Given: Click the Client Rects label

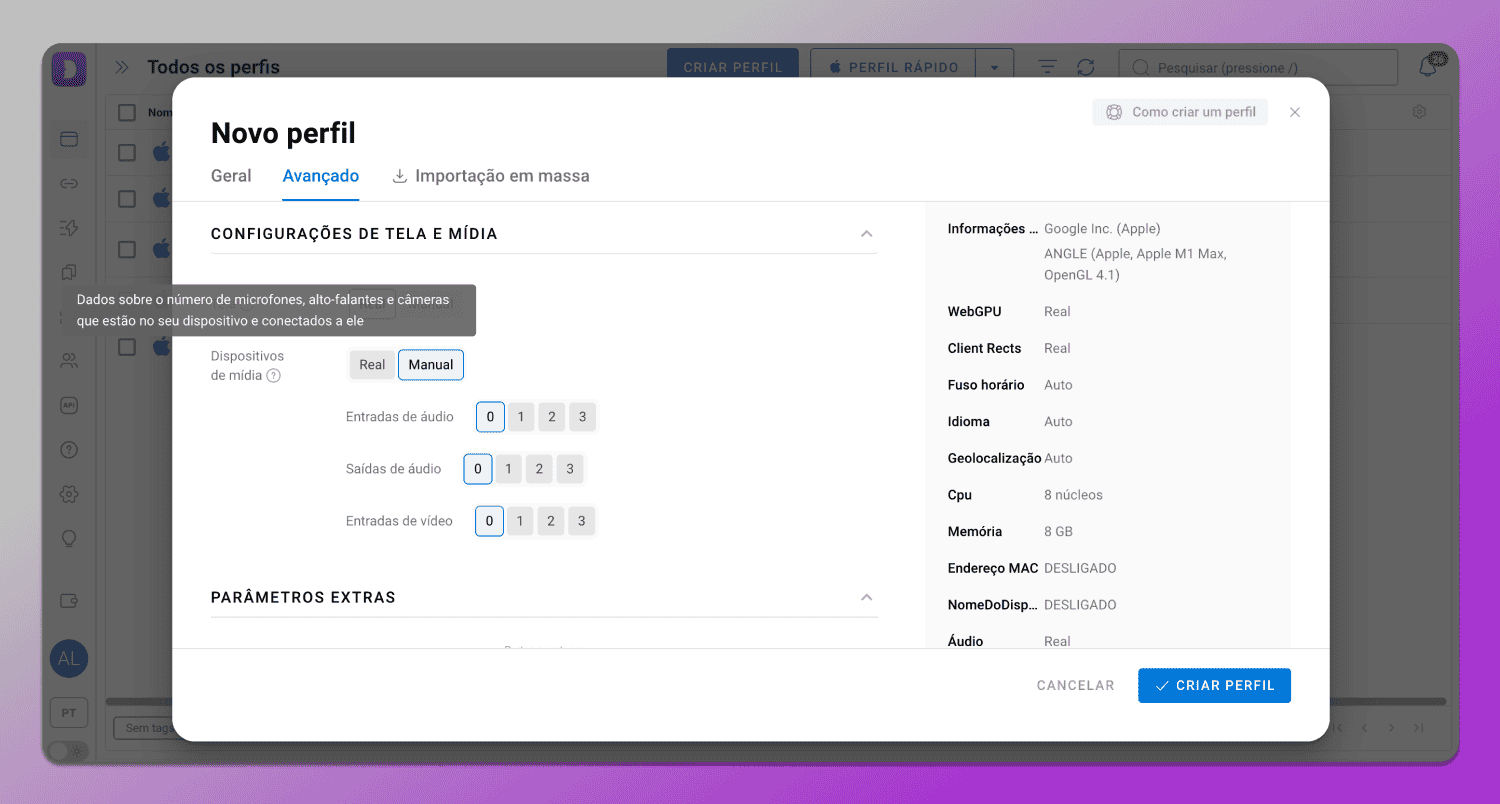Looking at the screenshot, I should 984,349.
